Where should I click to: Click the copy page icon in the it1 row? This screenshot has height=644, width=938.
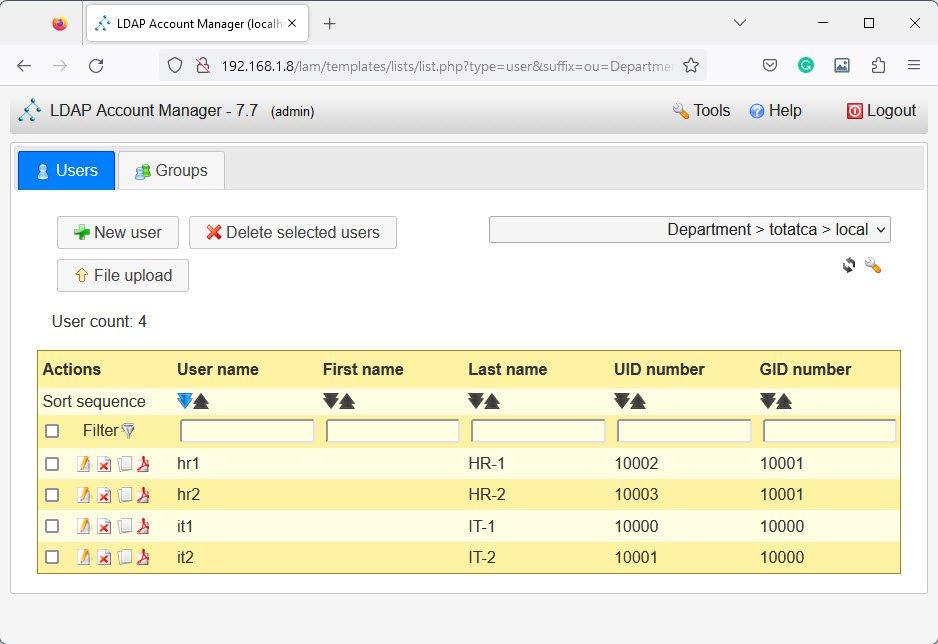click(124, 526)
